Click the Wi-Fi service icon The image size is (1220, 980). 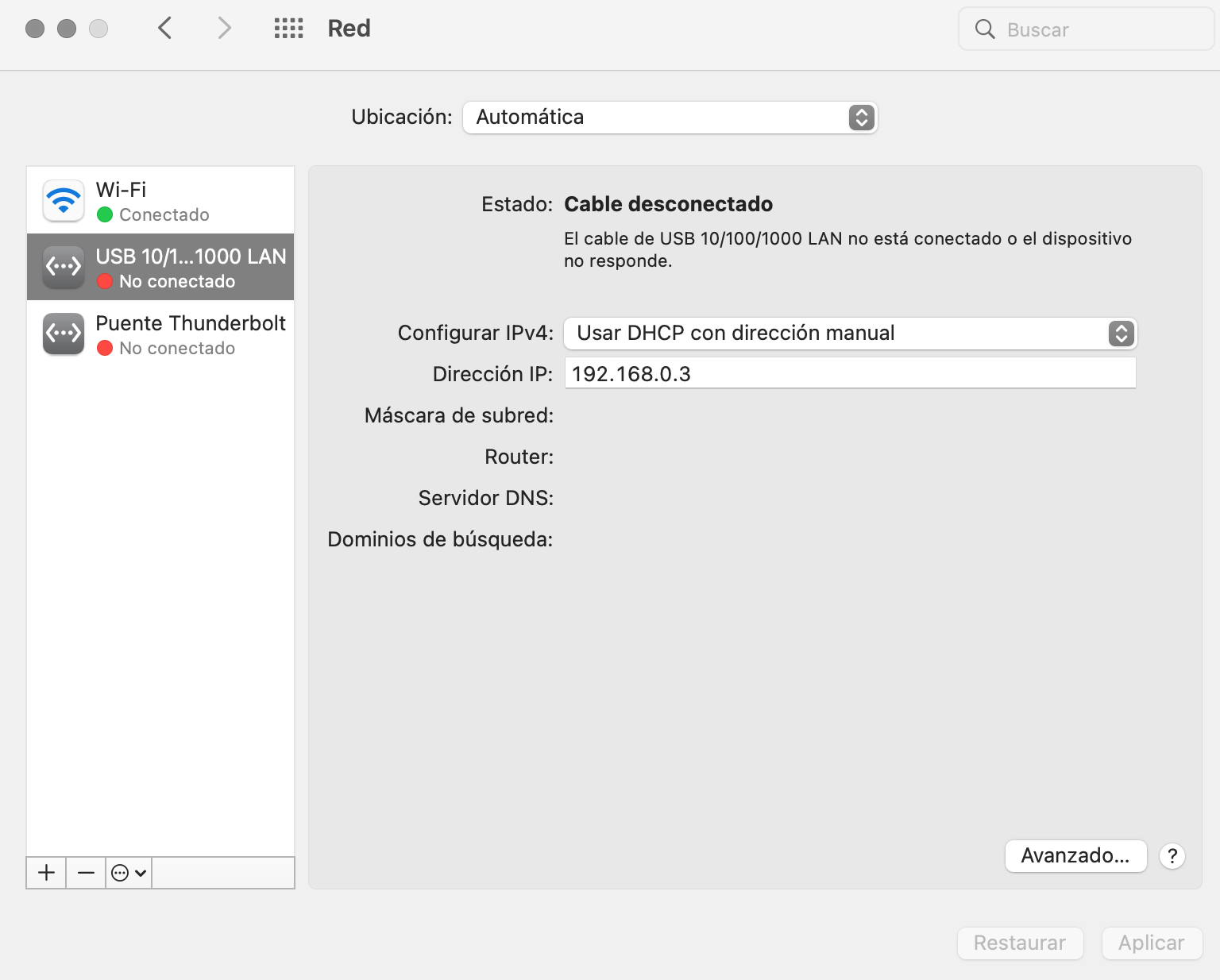[x=64, y=201]
